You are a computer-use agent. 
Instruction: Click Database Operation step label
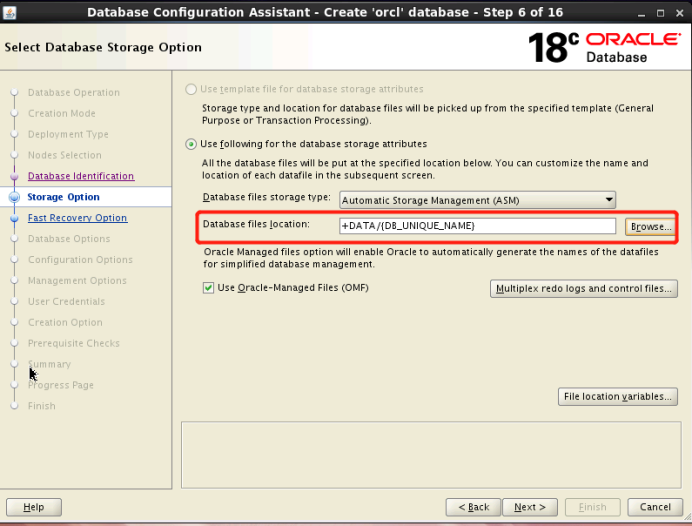pyautogui.click(x=74, y=93)
